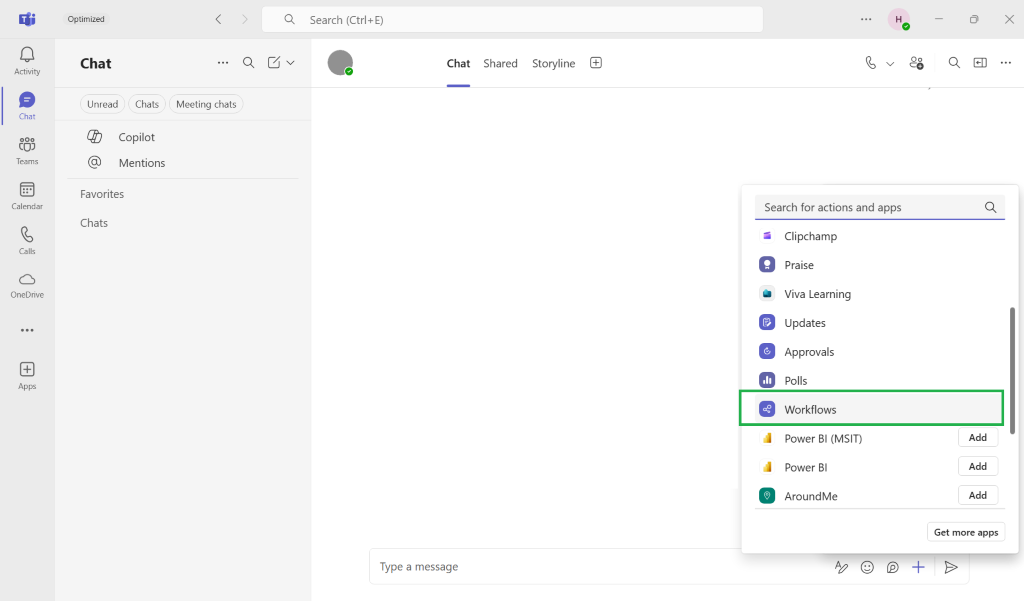Open chat list more options ellipsis
Image resolution: width=1024 pixels, height=601 pixels.
(223, 63)
